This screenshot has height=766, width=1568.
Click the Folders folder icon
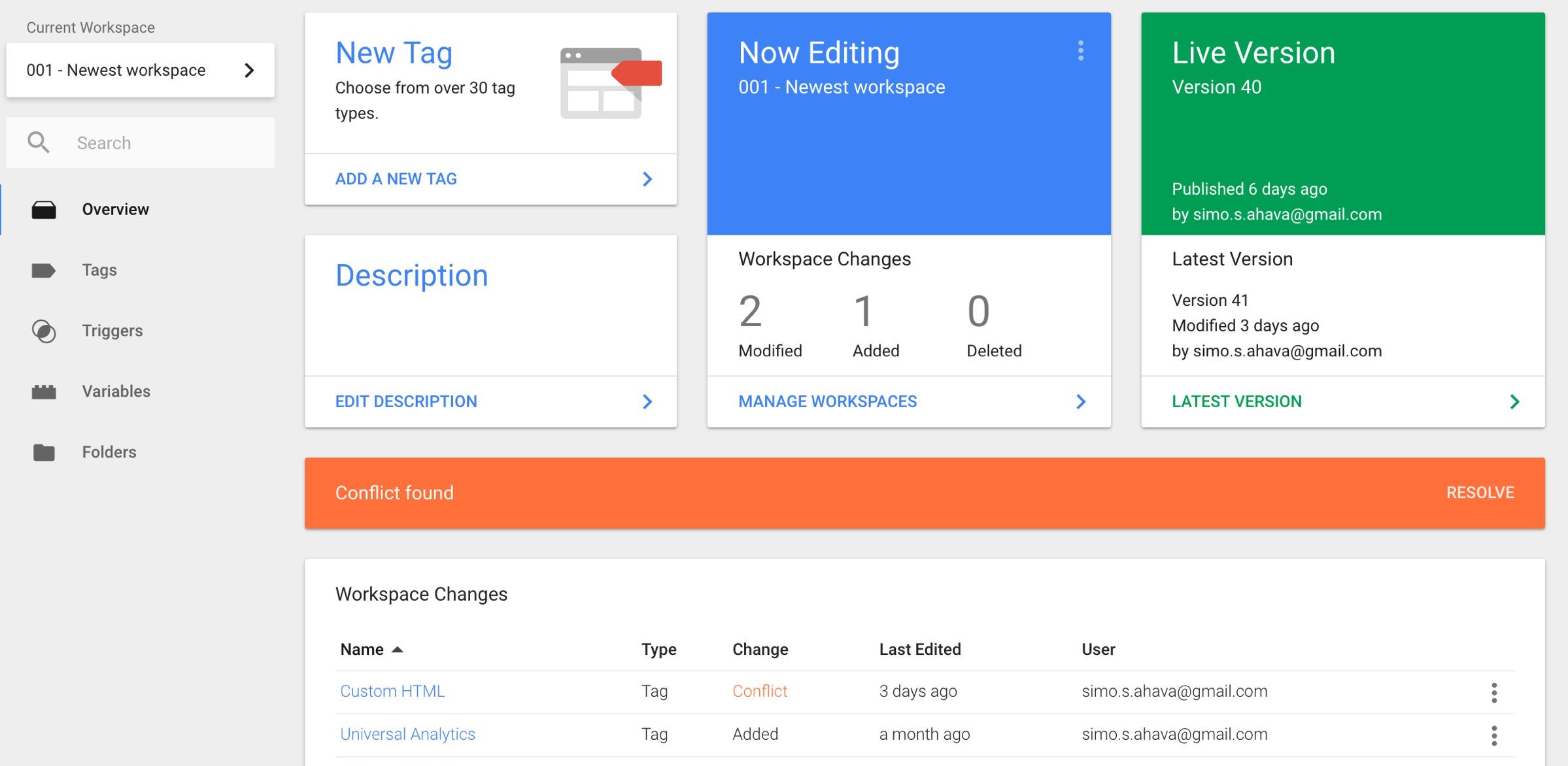tap(44, 452)
